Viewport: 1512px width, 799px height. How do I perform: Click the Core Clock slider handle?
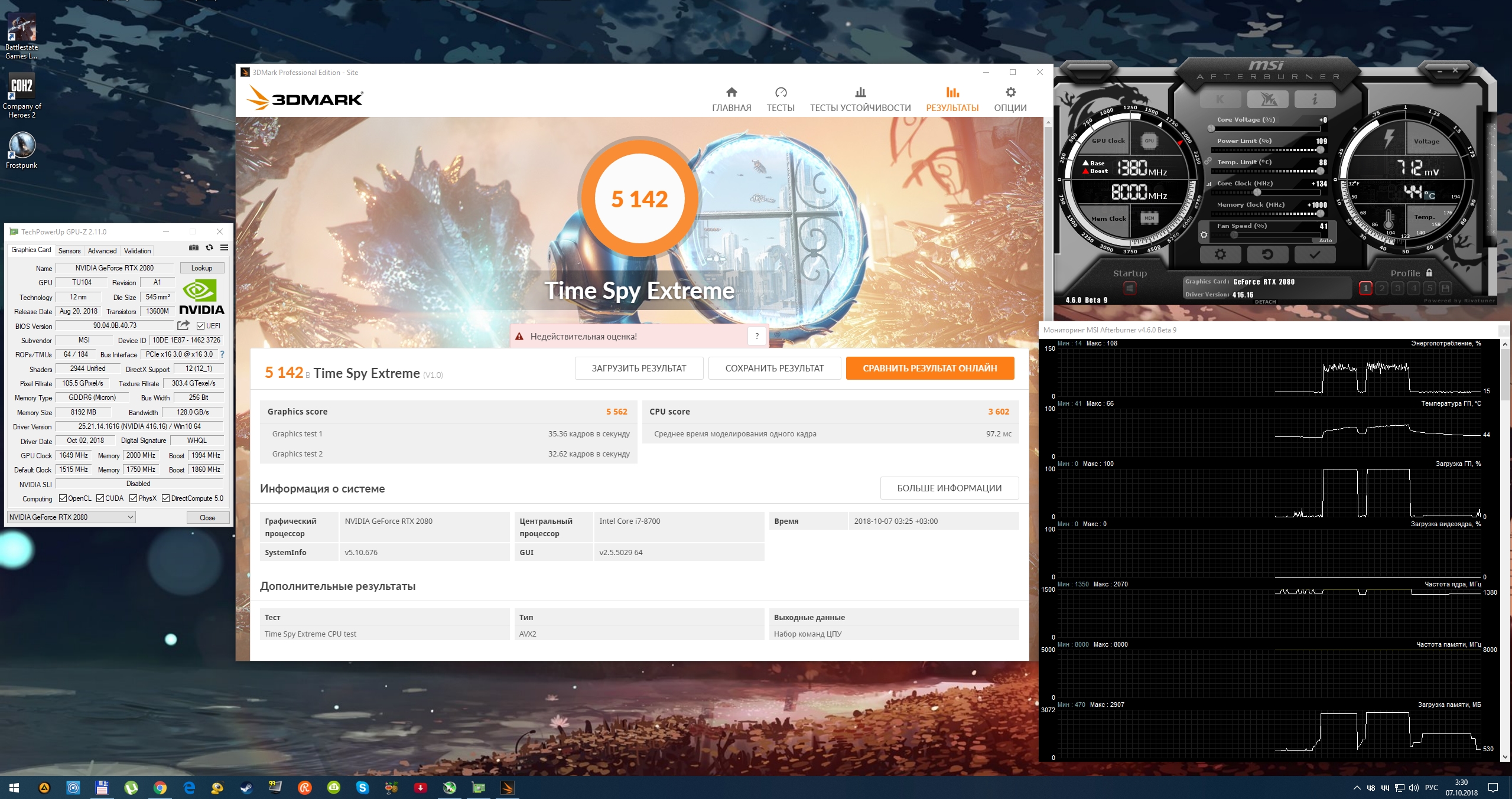(1257, 193)
